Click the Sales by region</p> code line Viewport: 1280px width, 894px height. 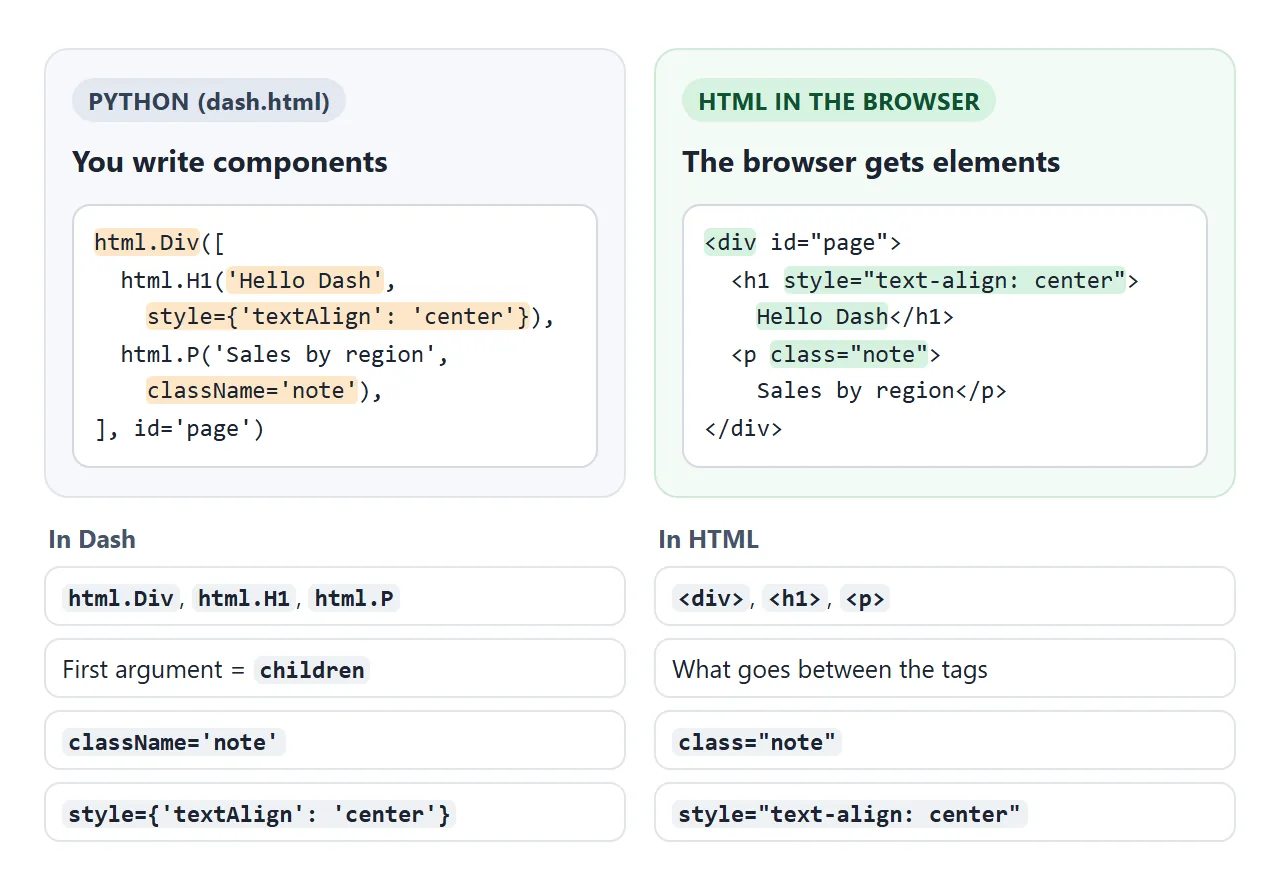click(x=881, y=391)
